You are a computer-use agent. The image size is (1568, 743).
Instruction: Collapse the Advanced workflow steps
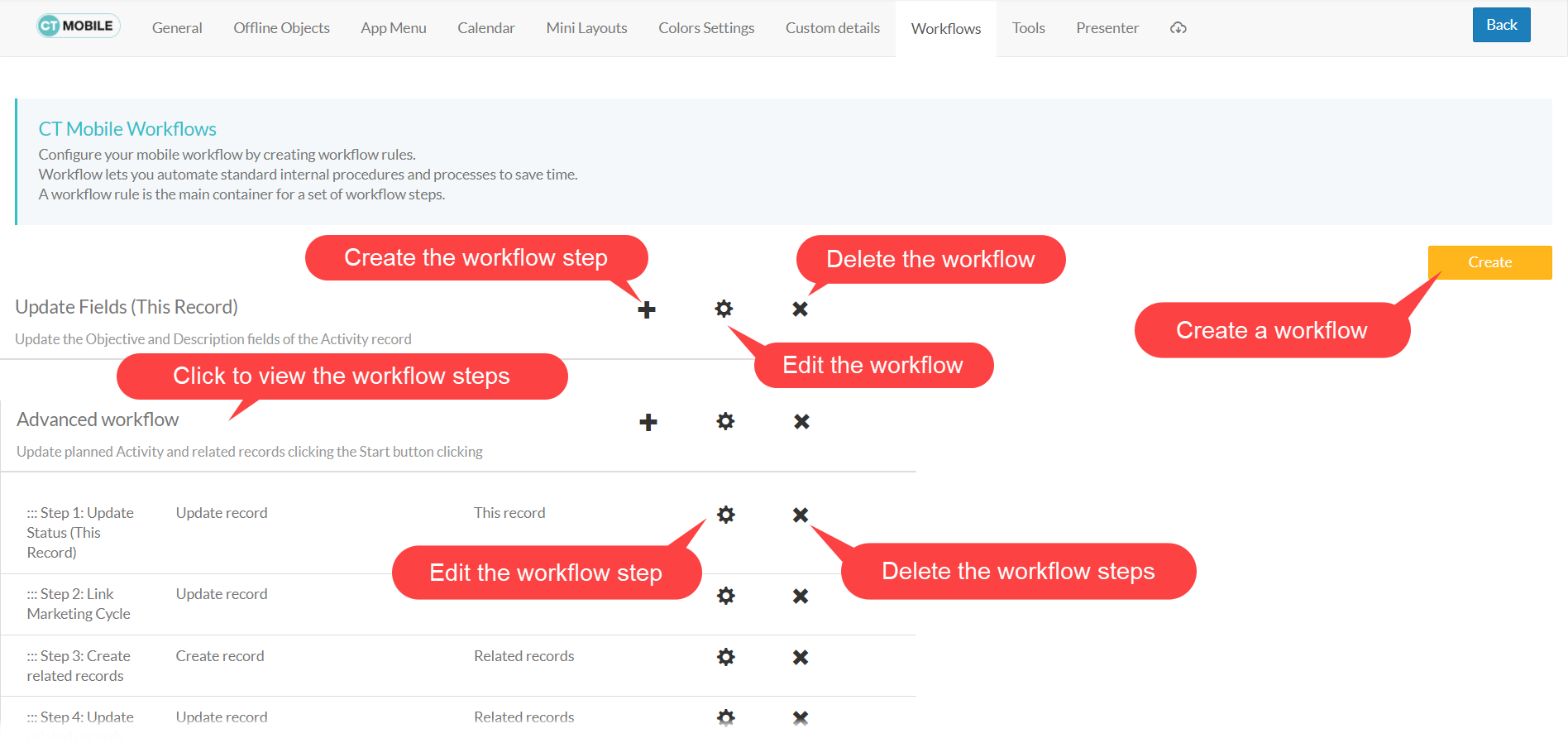pyautogui.click(x=98, y=419)
